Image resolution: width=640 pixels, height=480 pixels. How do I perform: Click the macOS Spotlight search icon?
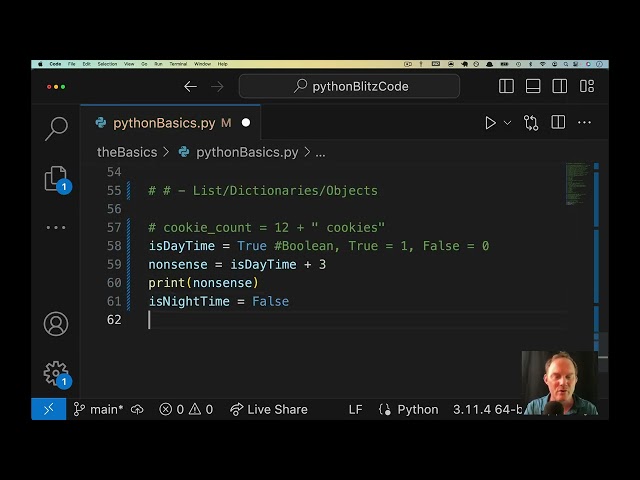(x=566, y=64)
